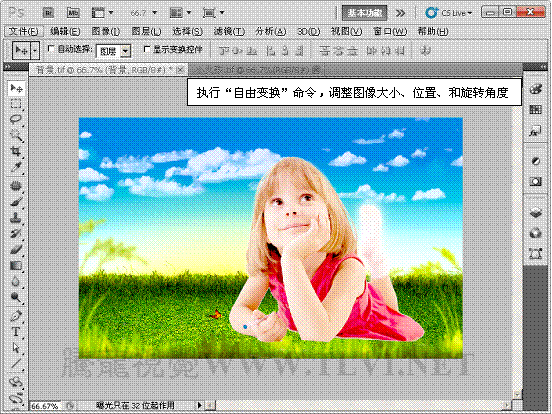This screenshot has height=414, width=552.
Task: Open the 窗口(W) menu
Action: click(x=390, y=32)
